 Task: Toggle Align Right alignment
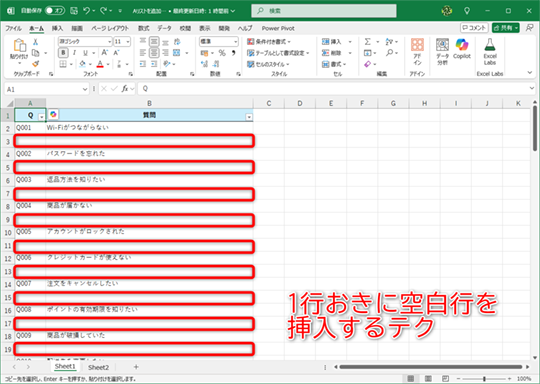pos(165,53)
